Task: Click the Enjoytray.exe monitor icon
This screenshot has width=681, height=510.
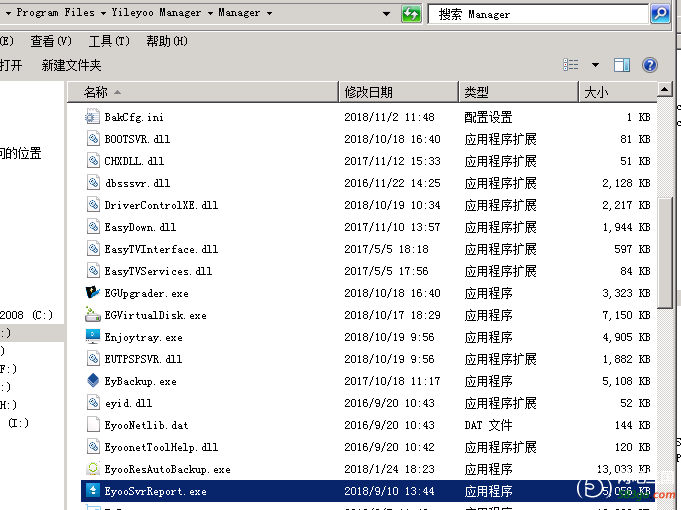Action: point(93,337)
